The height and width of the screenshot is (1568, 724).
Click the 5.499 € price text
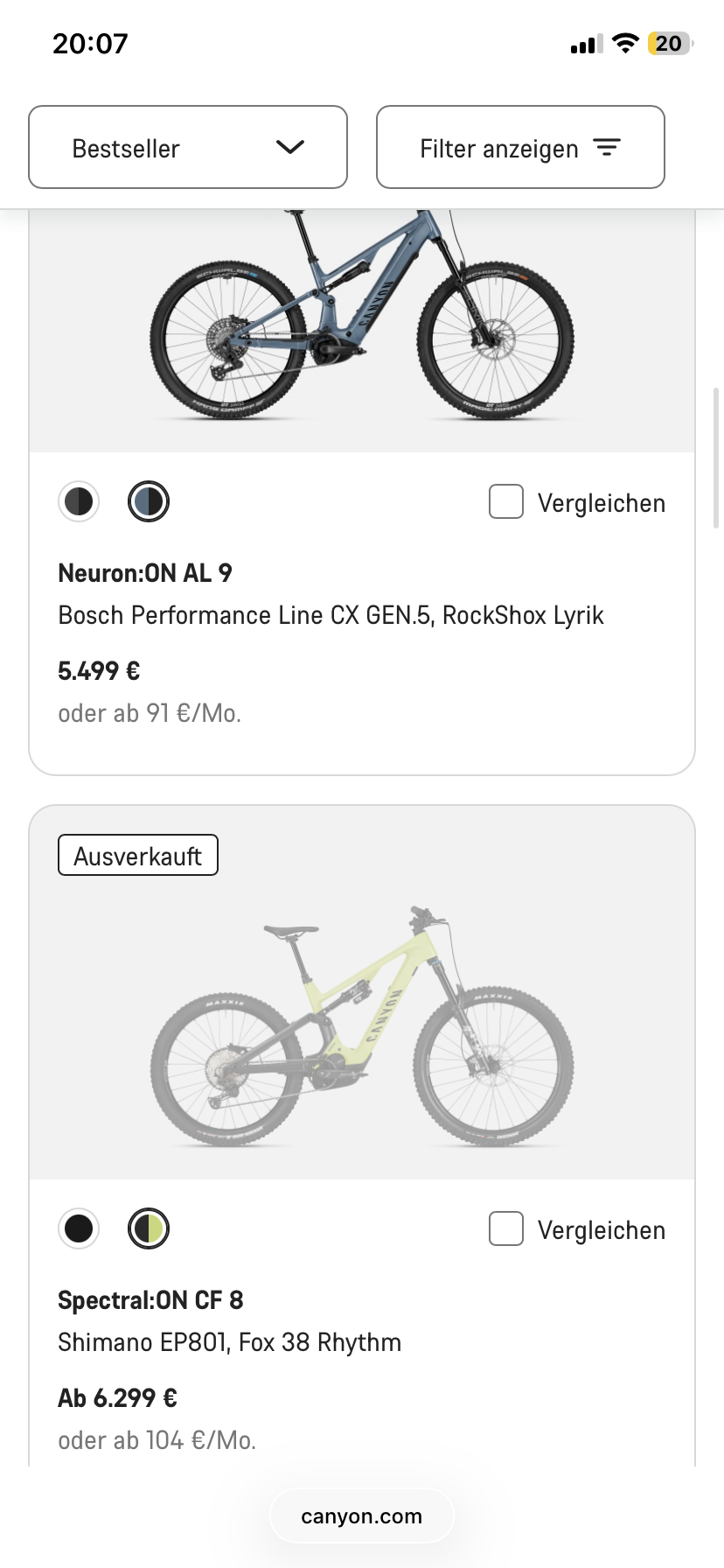coord(99,671)
